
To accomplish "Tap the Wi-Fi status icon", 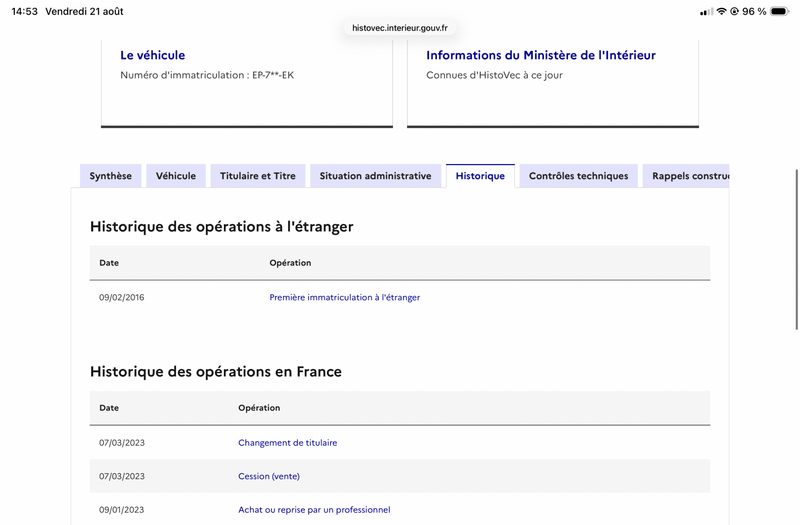I will click(721, 11).
